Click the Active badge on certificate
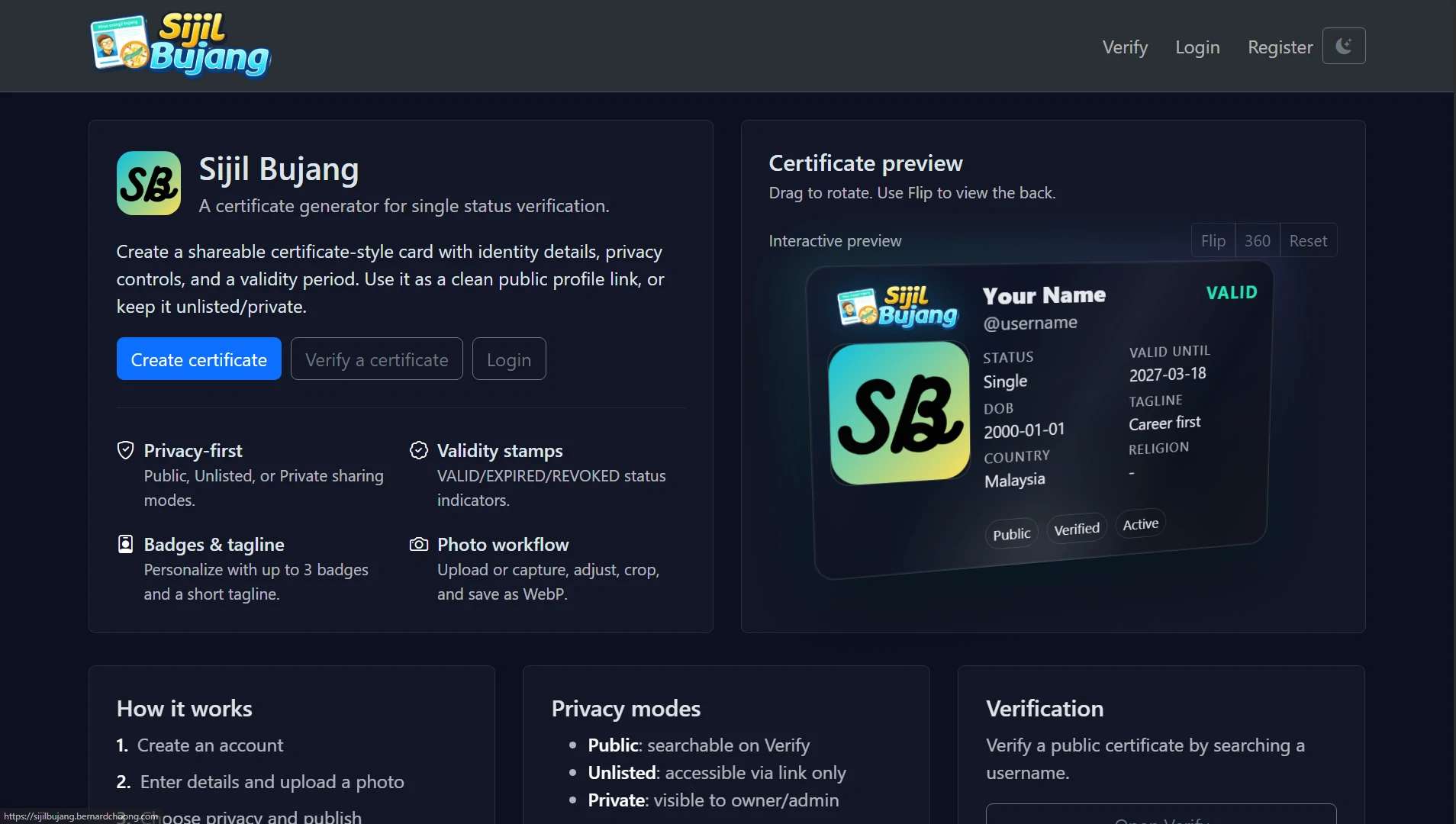This screenshot has width=1456, height=824. [1140, 524]
